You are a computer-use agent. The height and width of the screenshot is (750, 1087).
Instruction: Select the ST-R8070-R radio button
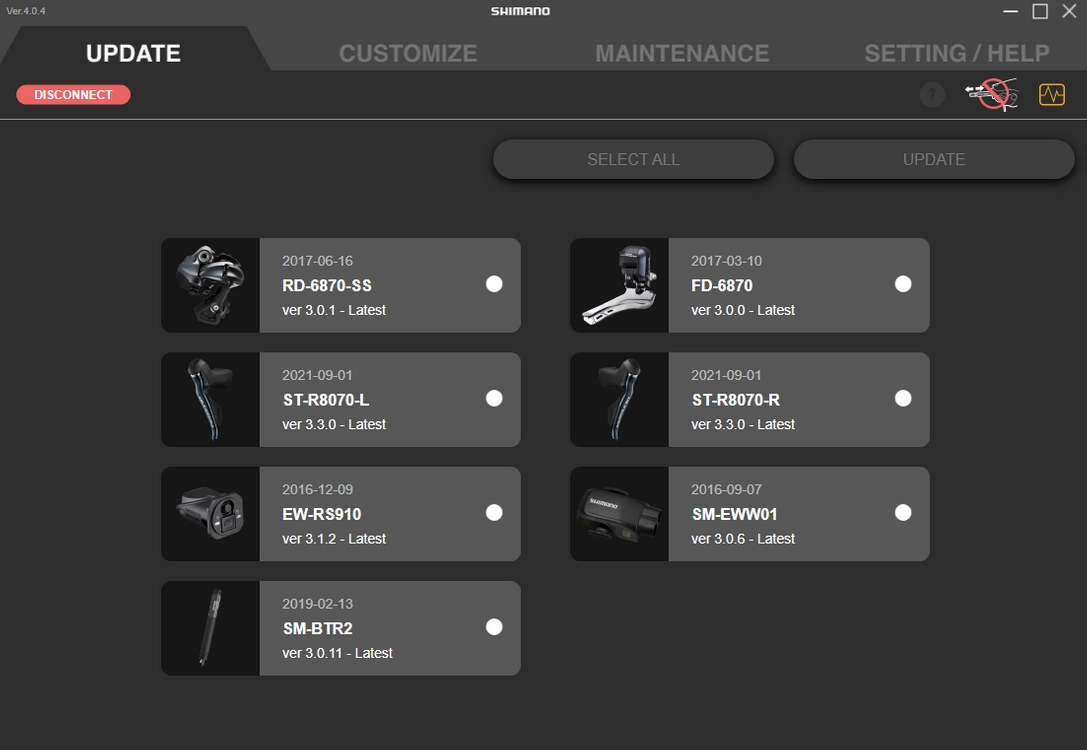[x=903, y=399]
